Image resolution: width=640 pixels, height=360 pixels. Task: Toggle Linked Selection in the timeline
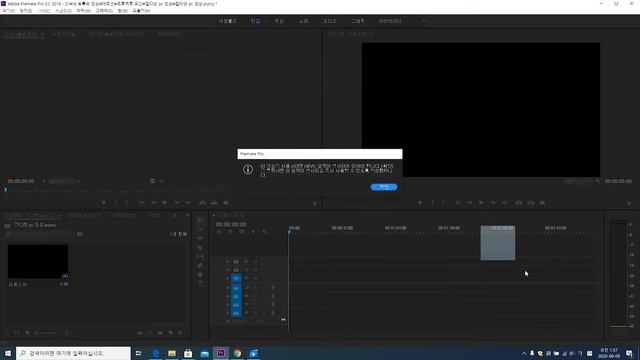point(242,232)
